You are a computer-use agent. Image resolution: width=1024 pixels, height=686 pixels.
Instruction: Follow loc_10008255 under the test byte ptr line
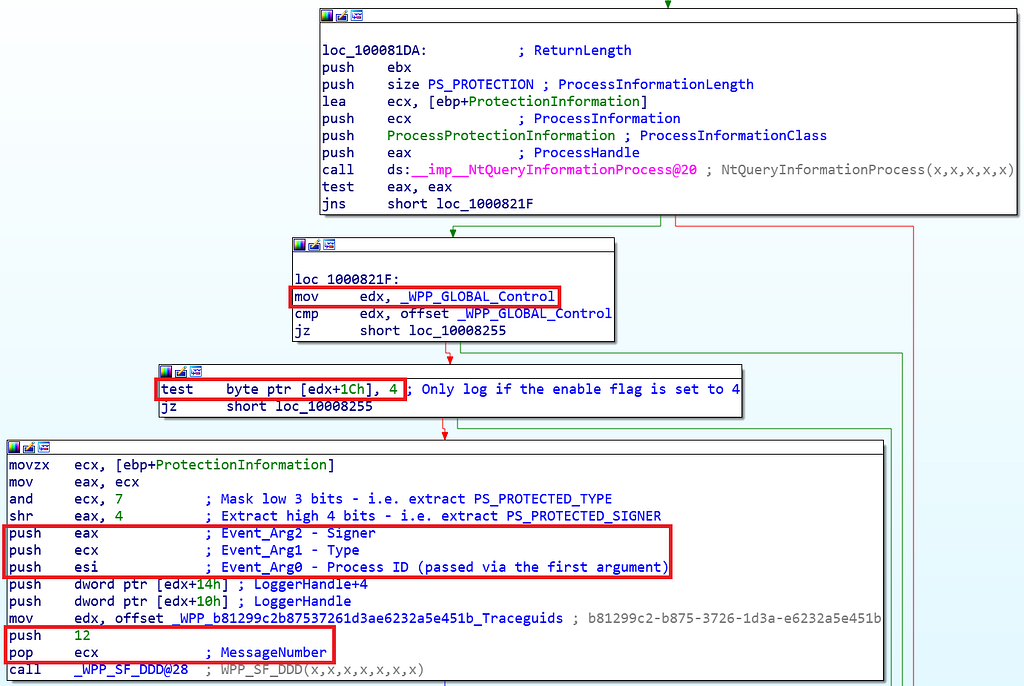click(x=324, y=406)
